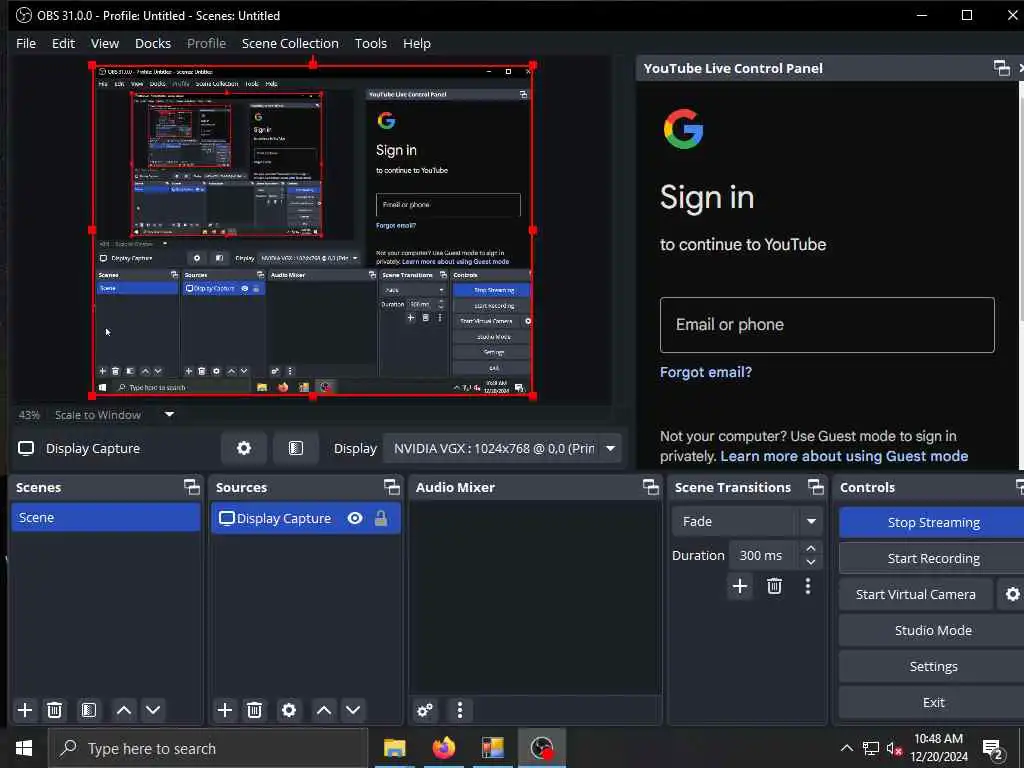This screenshot has height=768, width=1024.
Task: Open the Help menu
Action: 417,43
